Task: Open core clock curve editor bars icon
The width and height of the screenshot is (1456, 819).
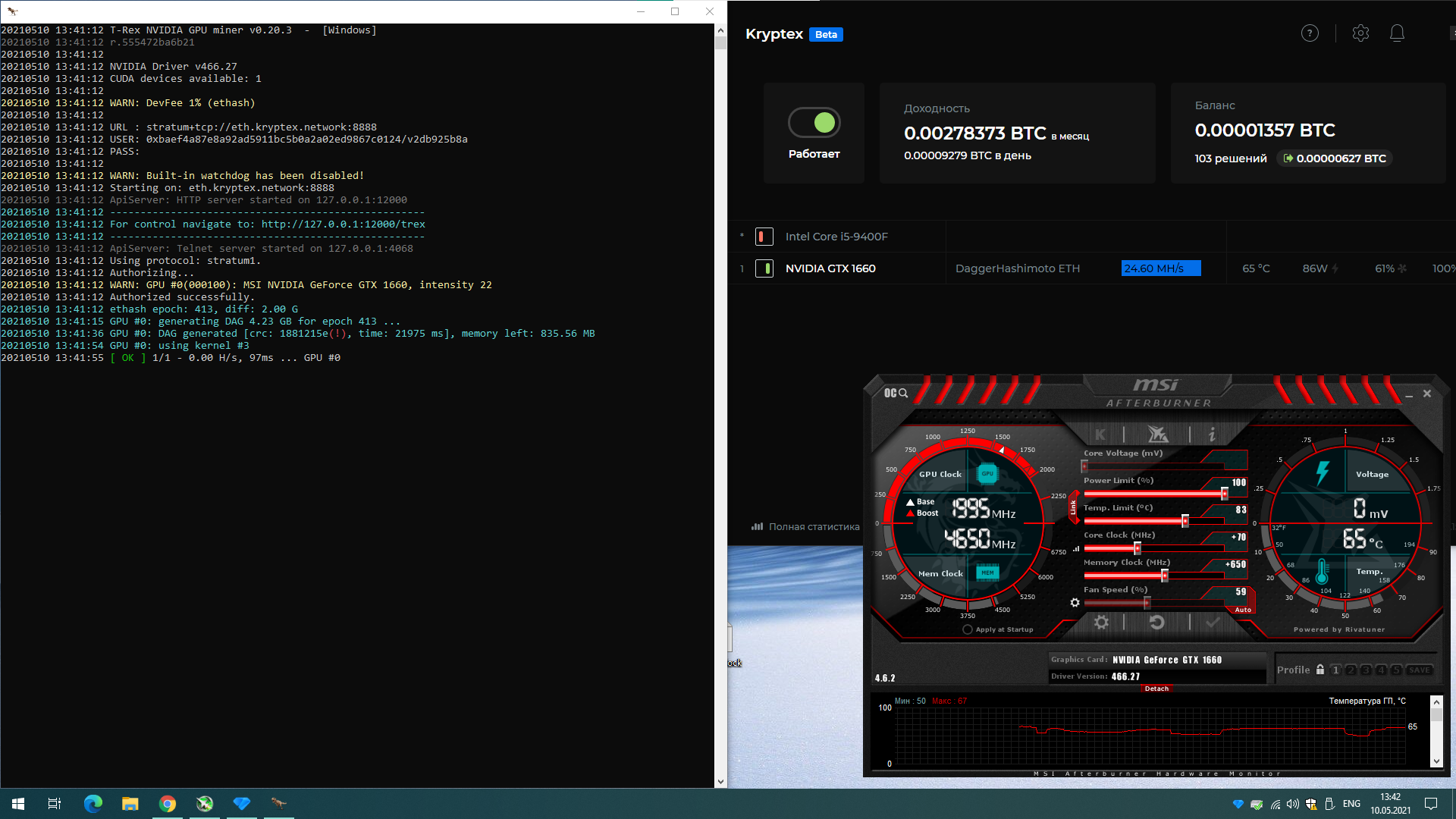Action: pos(1075,548)
